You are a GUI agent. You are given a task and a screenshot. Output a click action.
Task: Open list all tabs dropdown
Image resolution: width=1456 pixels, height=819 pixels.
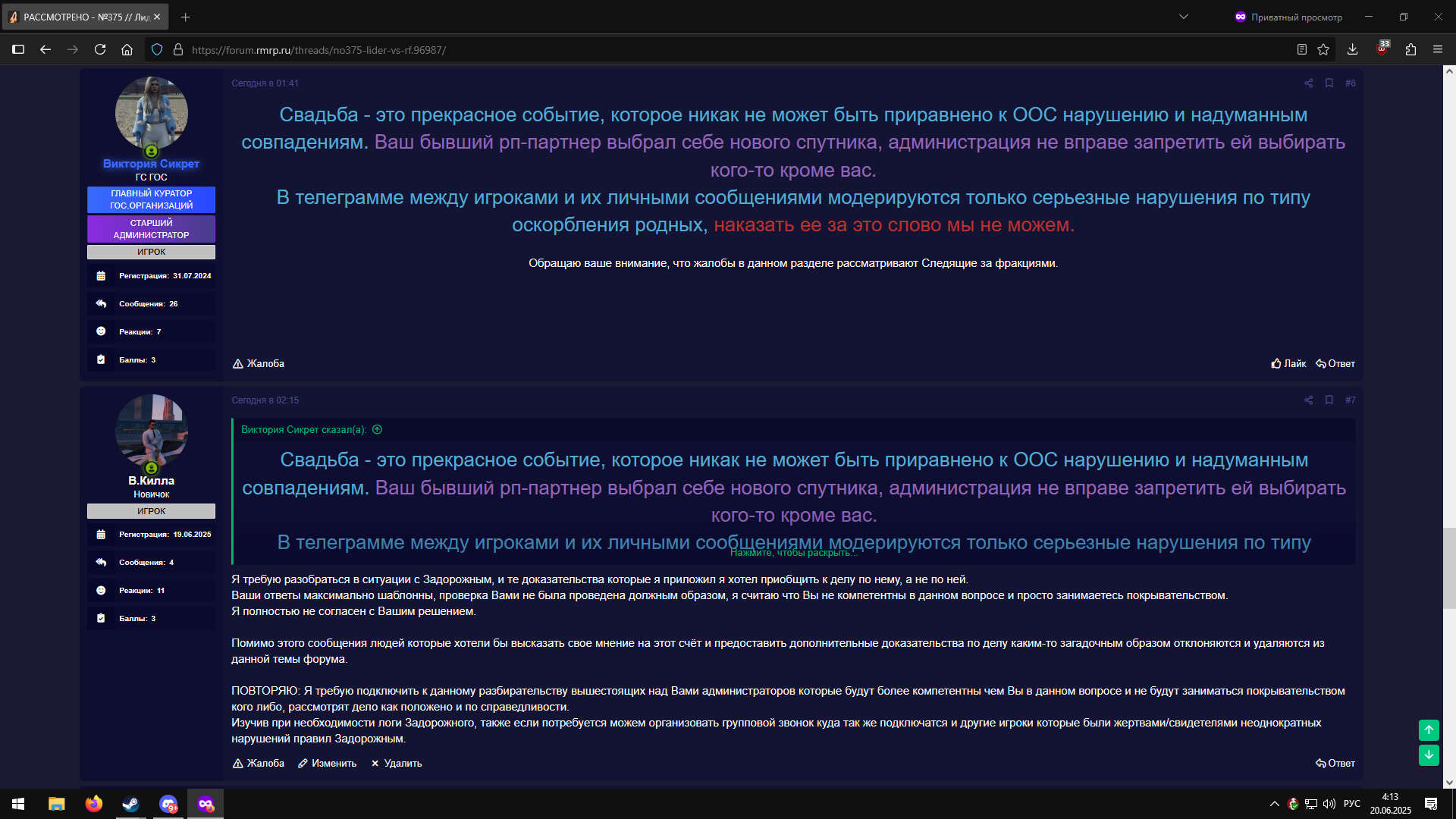(x=1183, y=17)
